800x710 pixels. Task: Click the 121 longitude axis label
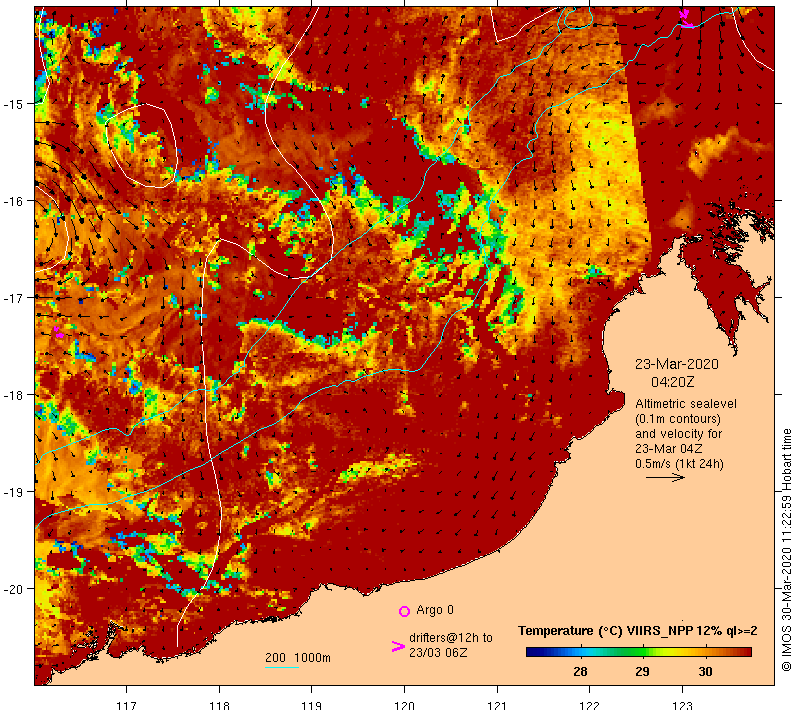tap(497, 705)
